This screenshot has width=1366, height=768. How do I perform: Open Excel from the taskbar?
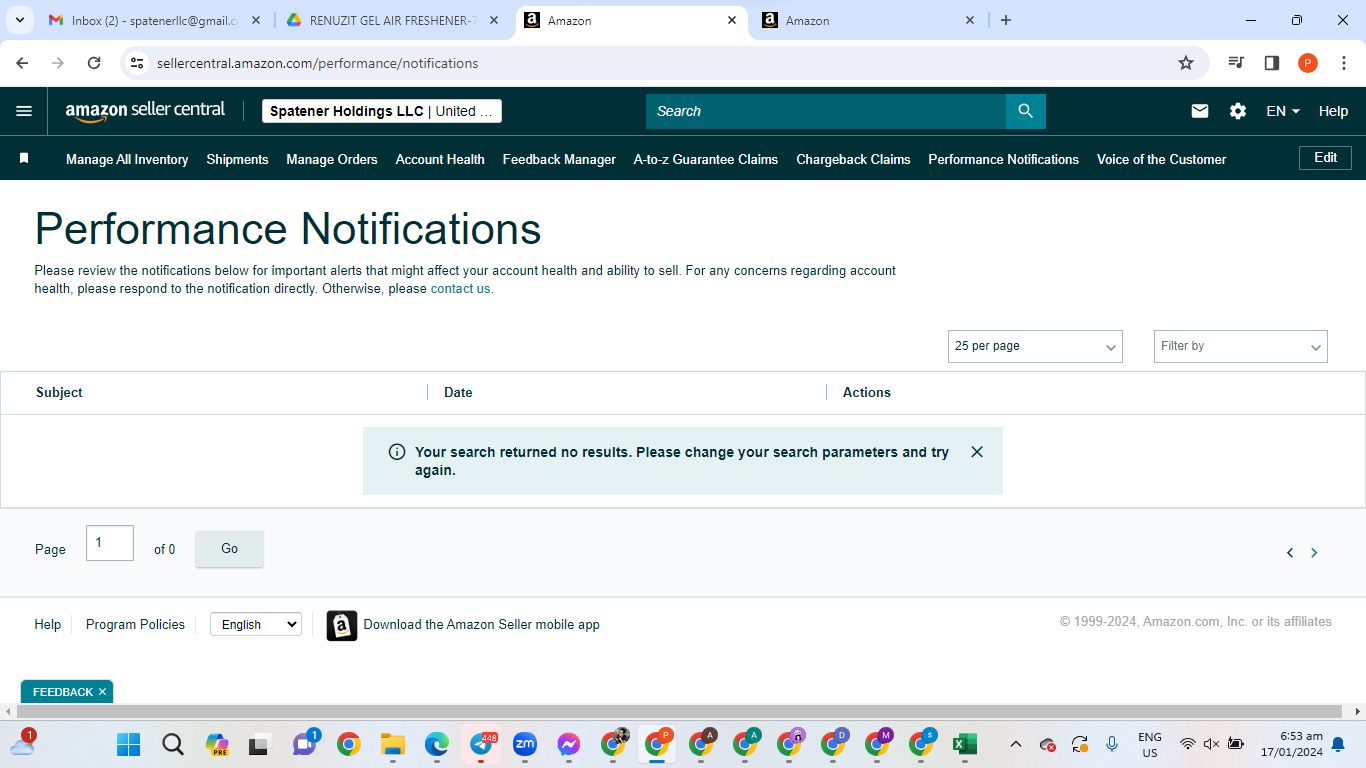pos(964,744)
